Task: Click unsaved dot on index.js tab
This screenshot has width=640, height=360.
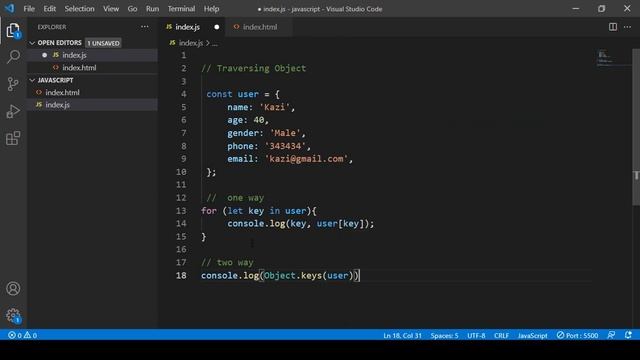Action: pos(217,27)
